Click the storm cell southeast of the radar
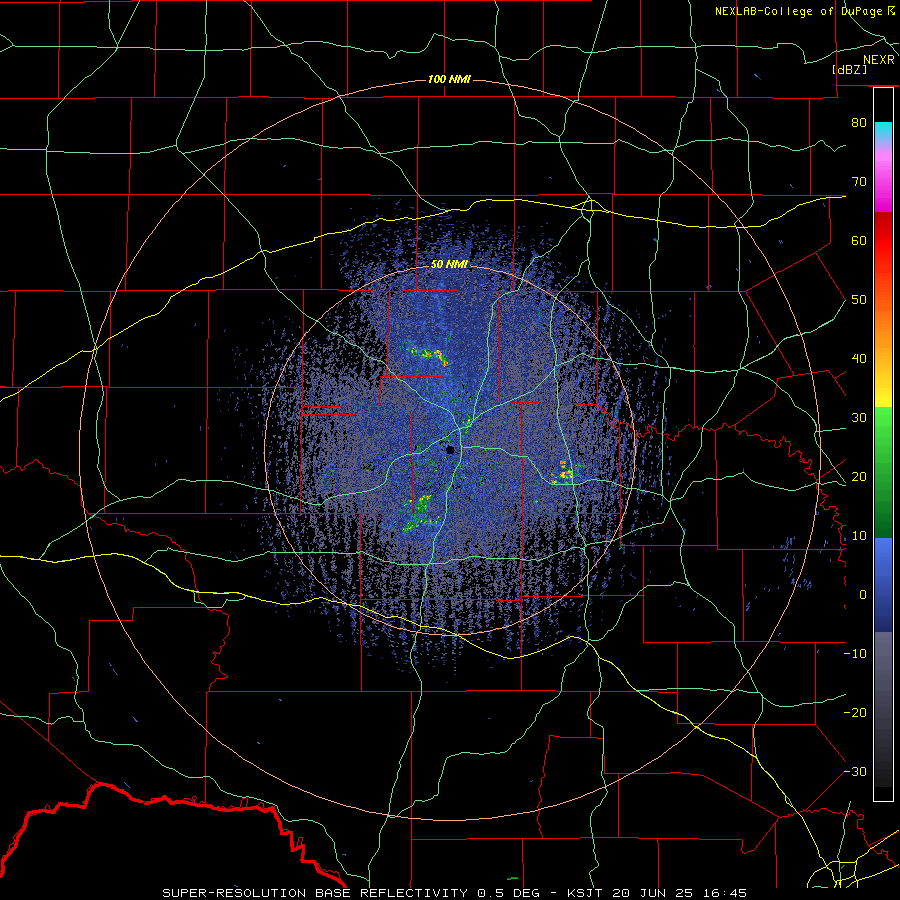Image resolution: width=900 pixels, height=900 pixels. click(x=563, y=474)
